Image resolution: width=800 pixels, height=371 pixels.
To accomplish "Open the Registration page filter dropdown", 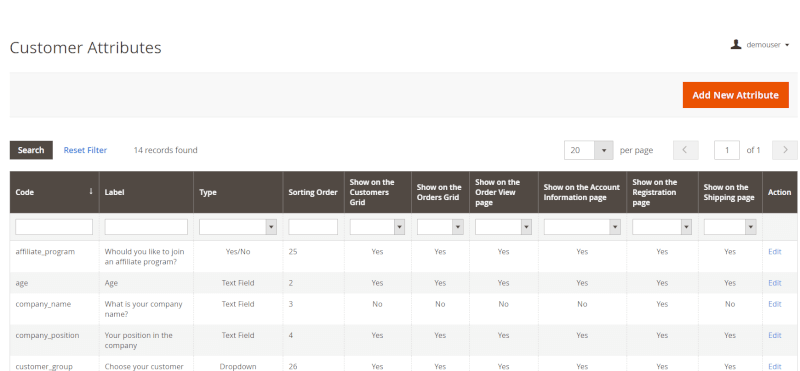I will [662, 227].
